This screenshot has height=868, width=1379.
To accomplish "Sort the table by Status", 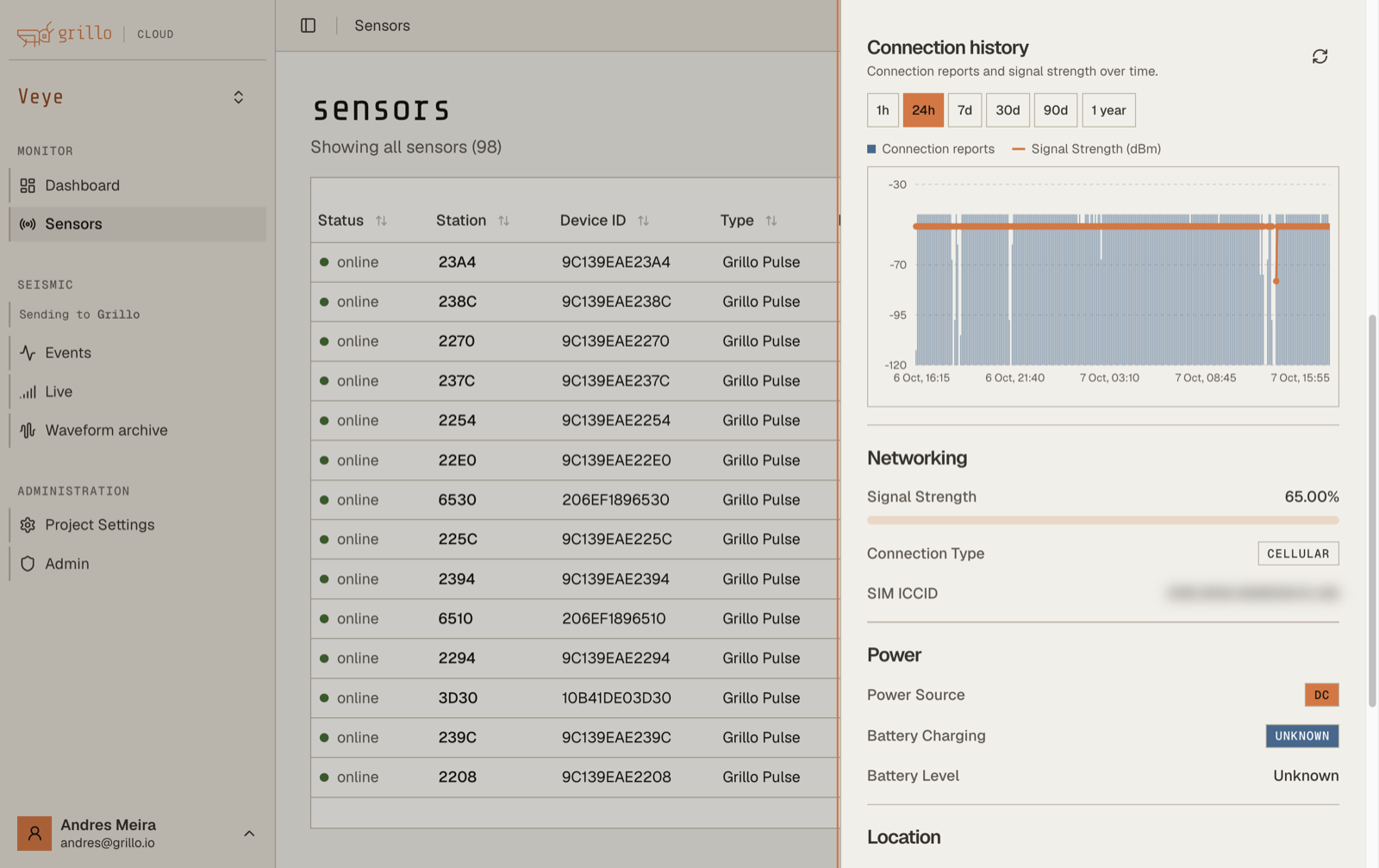I will (x=381, y=221).
